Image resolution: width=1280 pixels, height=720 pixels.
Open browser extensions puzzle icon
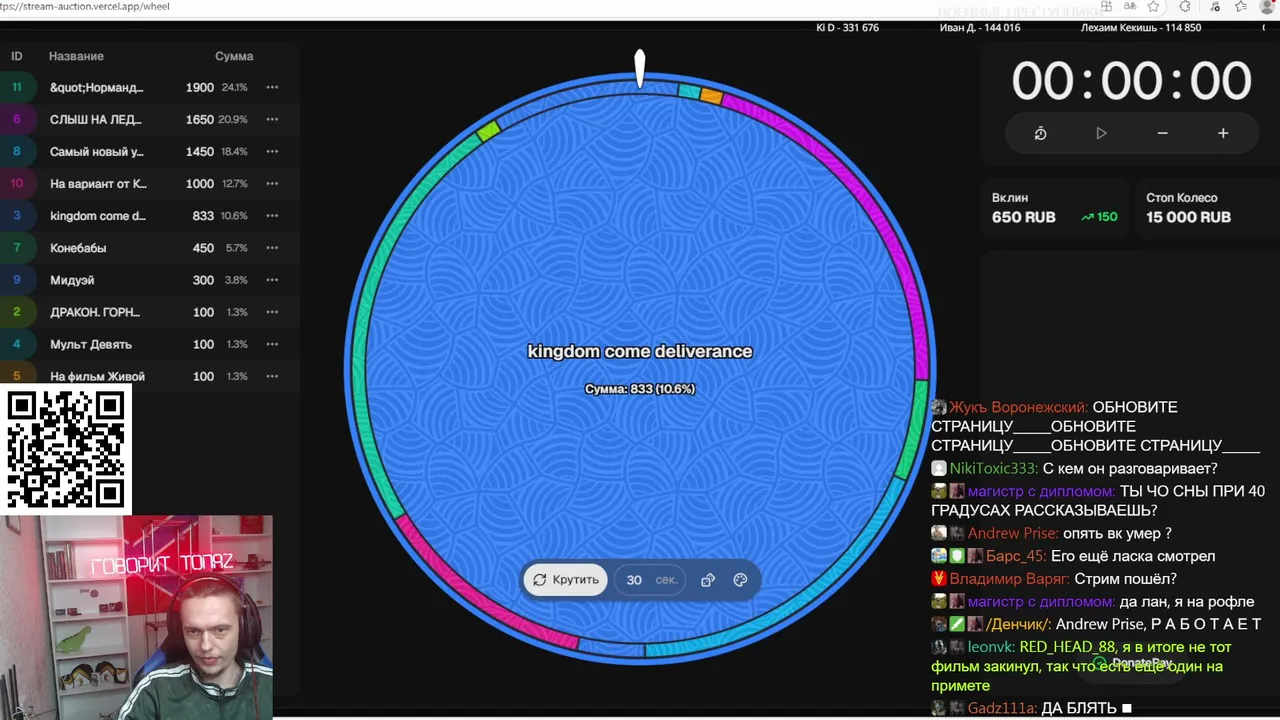1185,6
